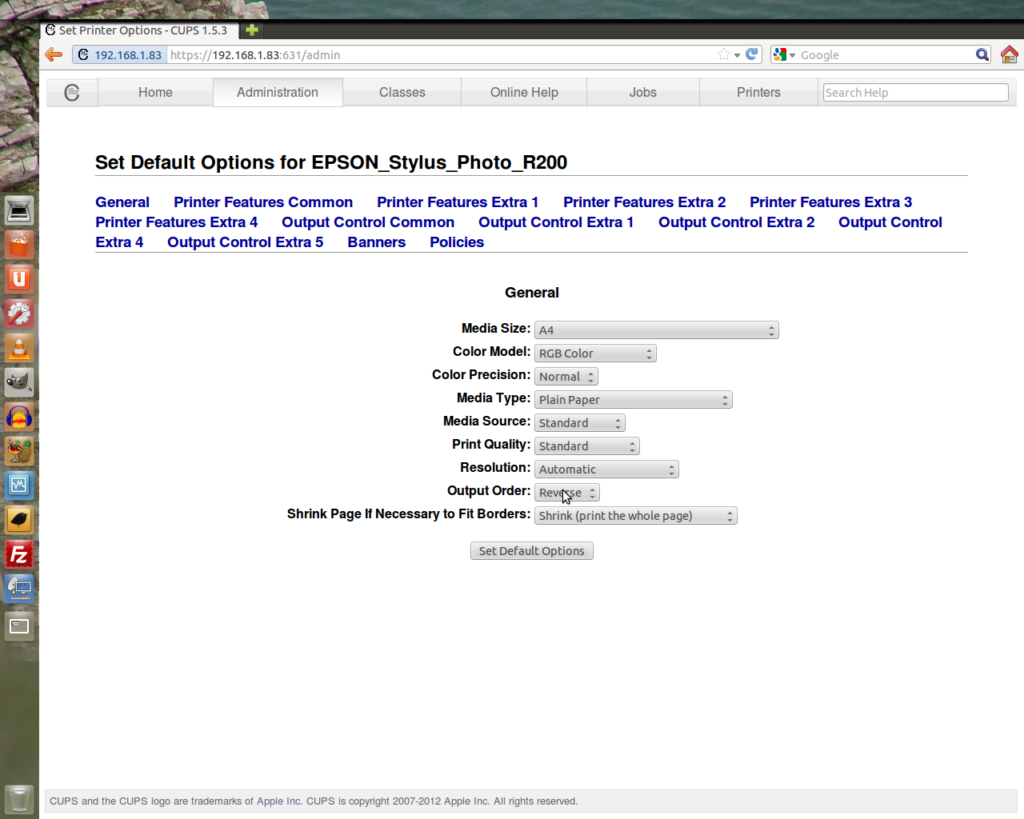Open the Banners link
This screenshot has height=819, width=1024.
click(377, 242)
